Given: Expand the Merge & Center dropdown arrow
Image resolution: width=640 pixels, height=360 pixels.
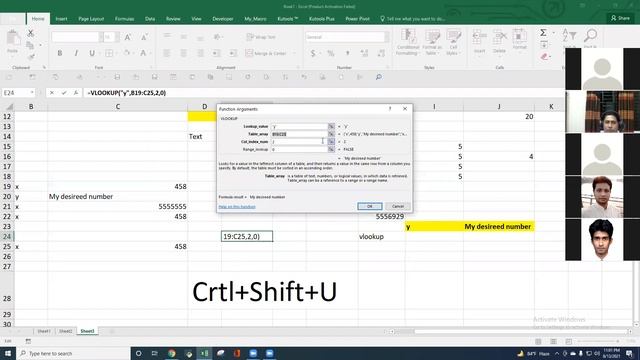Looking at the screenshot, I should (x=294, y=53).
